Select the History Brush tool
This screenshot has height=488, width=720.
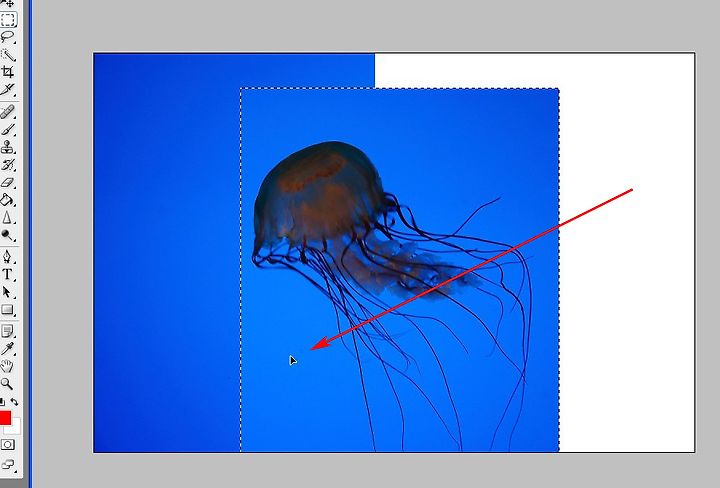8,165
